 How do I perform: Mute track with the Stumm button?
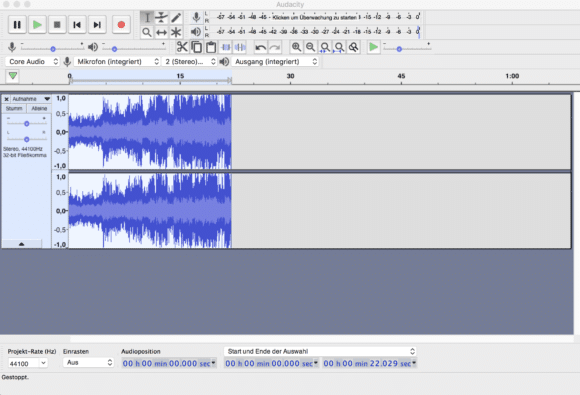14,108
